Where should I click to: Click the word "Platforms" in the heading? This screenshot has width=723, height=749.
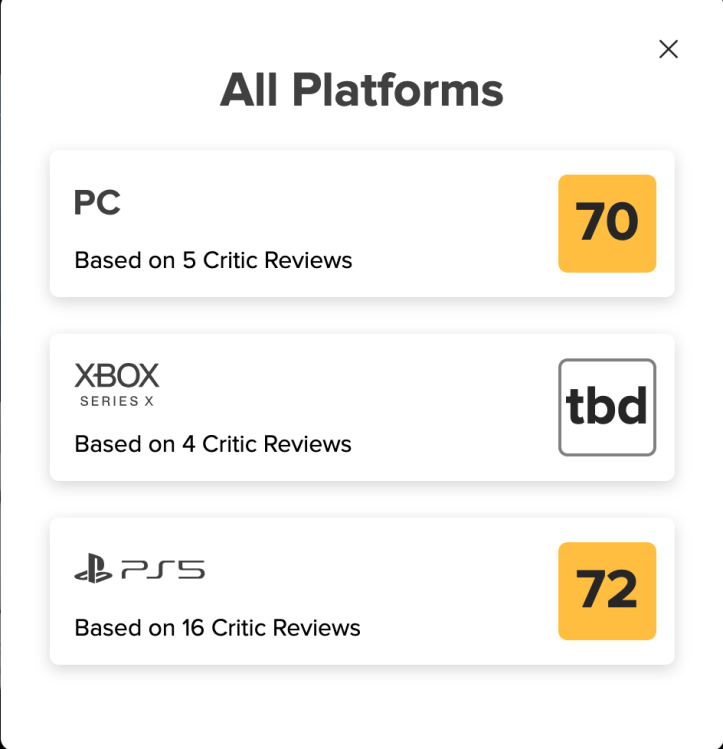click(397, 91)
